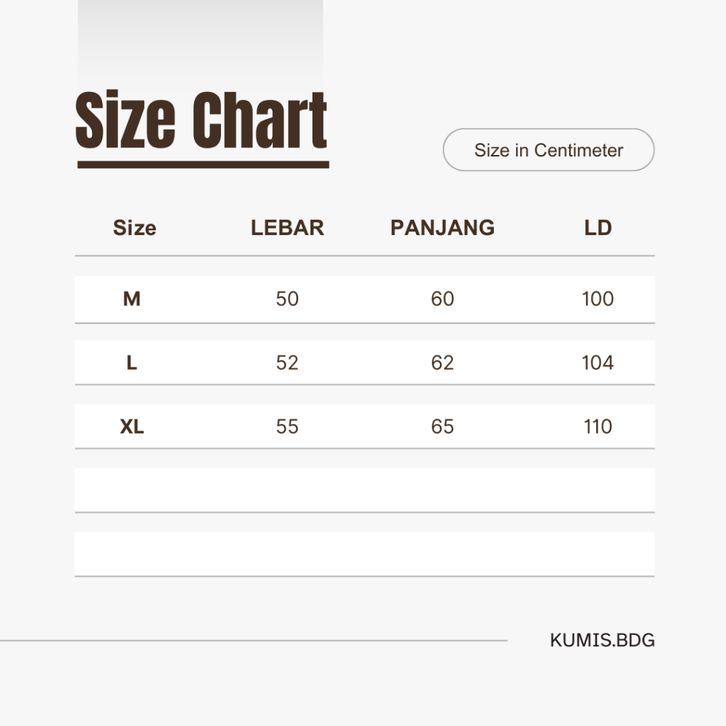
Task: Click the KUMIS.BDG brand text
Action: coord(602,640)
